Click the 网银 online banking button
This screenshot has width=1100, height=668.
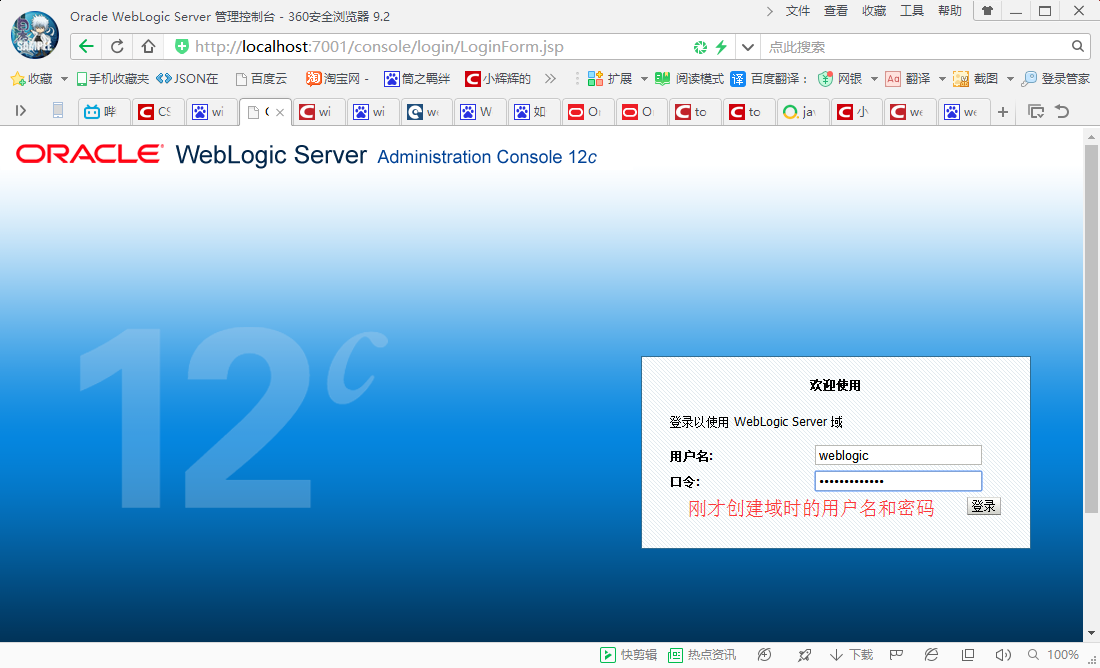[x=840, y=79]
